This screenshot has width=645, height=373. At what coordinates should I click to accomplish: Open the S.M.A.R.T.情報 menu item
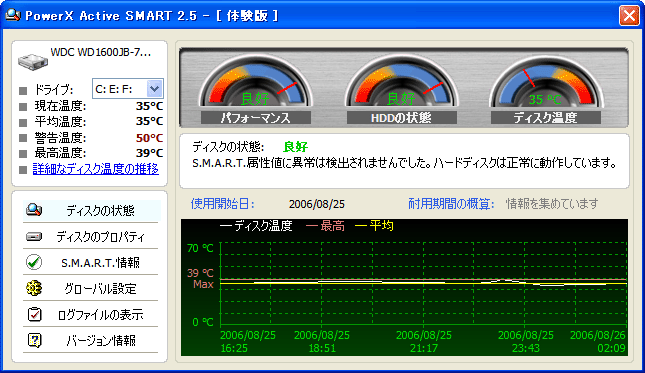[90, 262]
